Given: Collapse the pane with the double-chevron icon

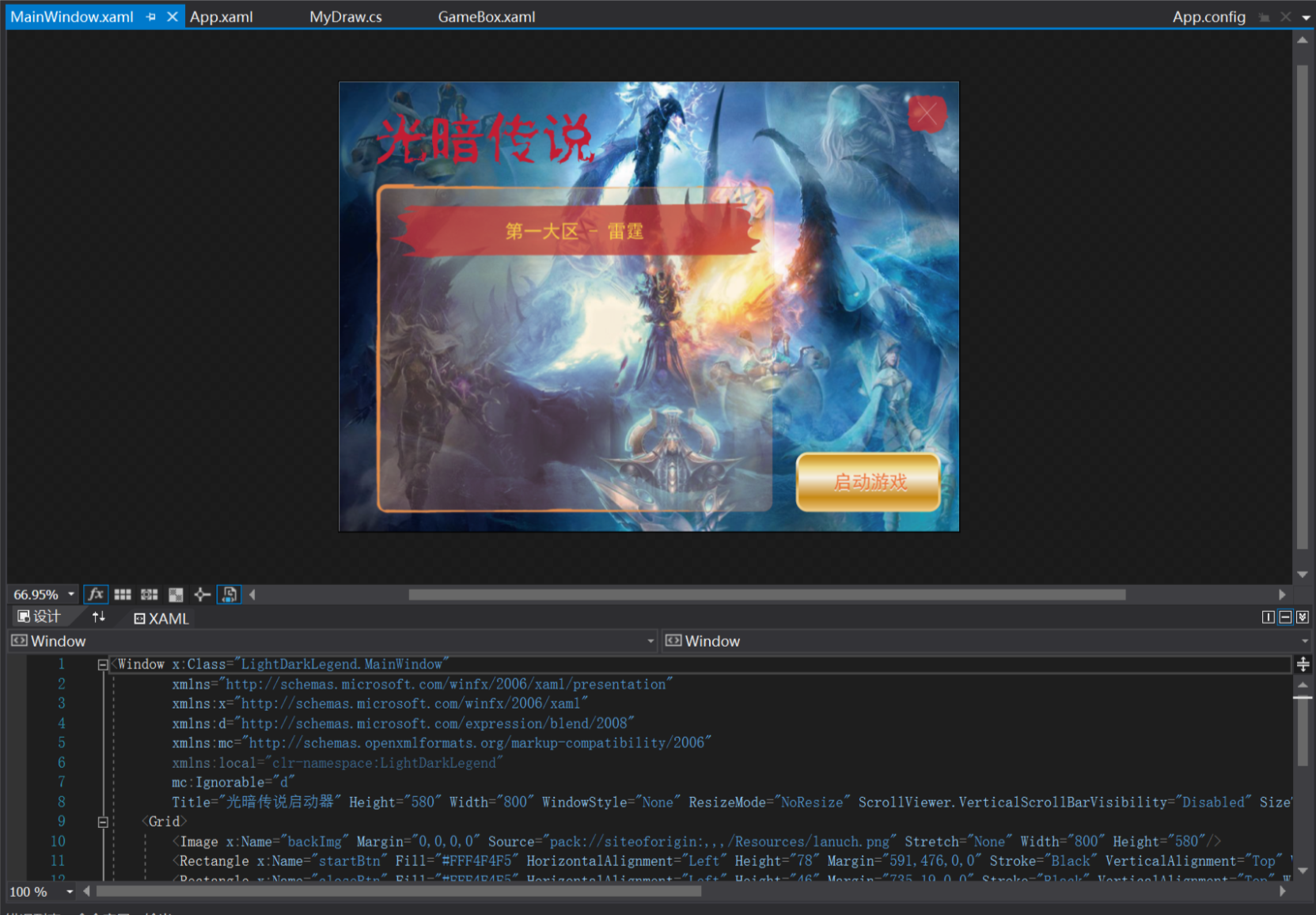Looking at the screenshot, I should pyautogui.click(x=1303, y=617).
